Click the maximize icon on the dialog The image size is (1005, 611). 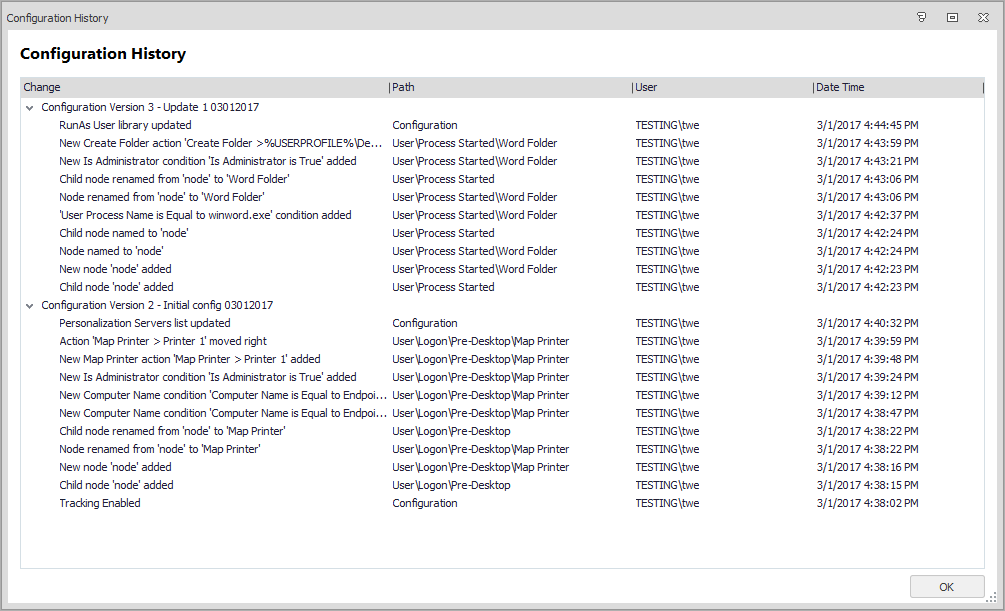tap(951, 17)
